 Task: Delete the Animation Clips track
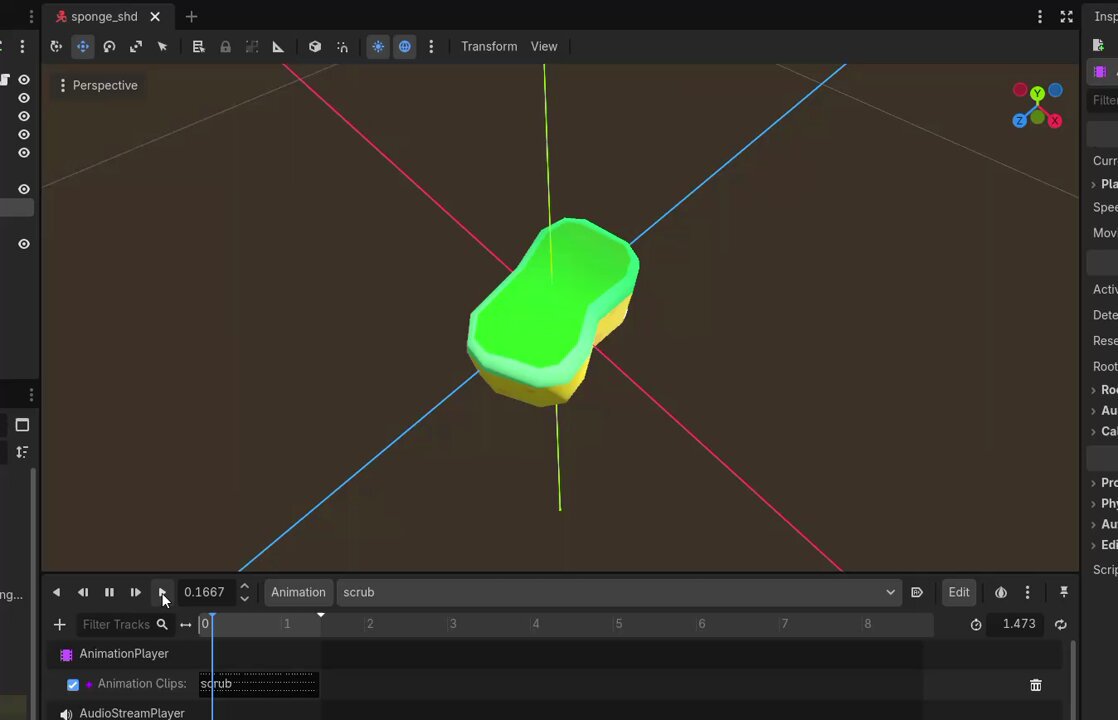coord(1036,685)
